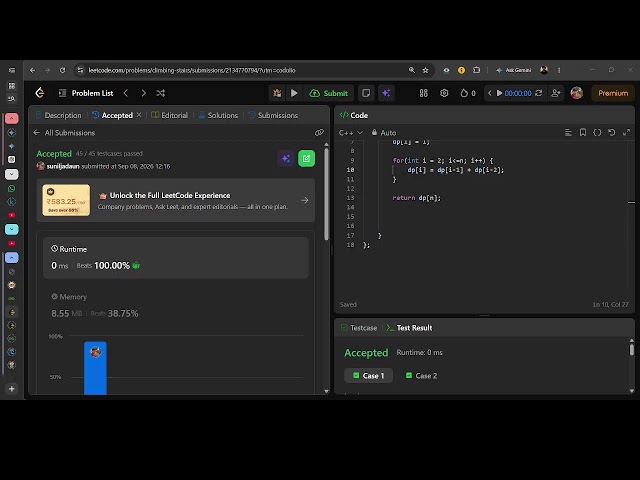Image resolution: width=640 pixels, height=480 pixels.
Task: Go back to All Submissions
Action: coord(64,133)
